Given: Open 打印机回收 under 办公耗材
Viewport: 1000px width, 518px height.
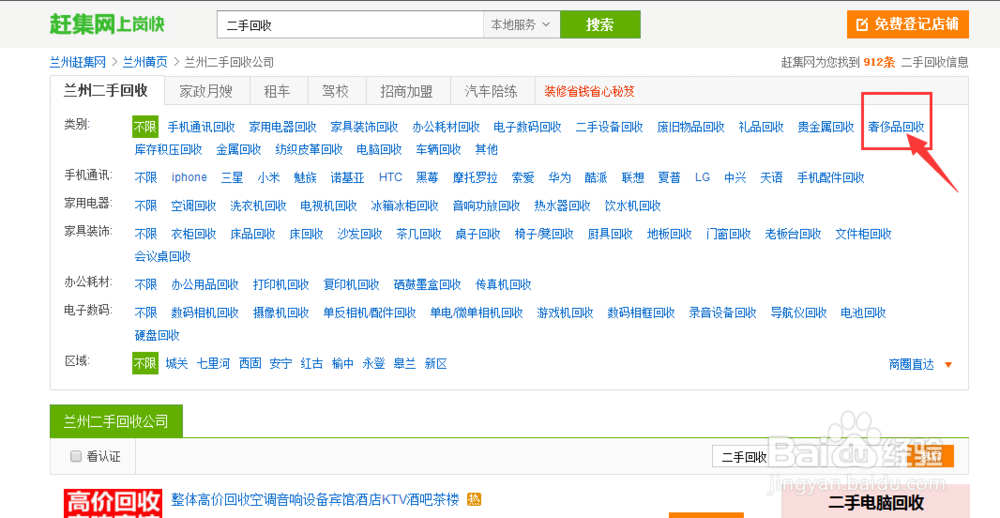Looking at the screenshot, I should (281, 284).
